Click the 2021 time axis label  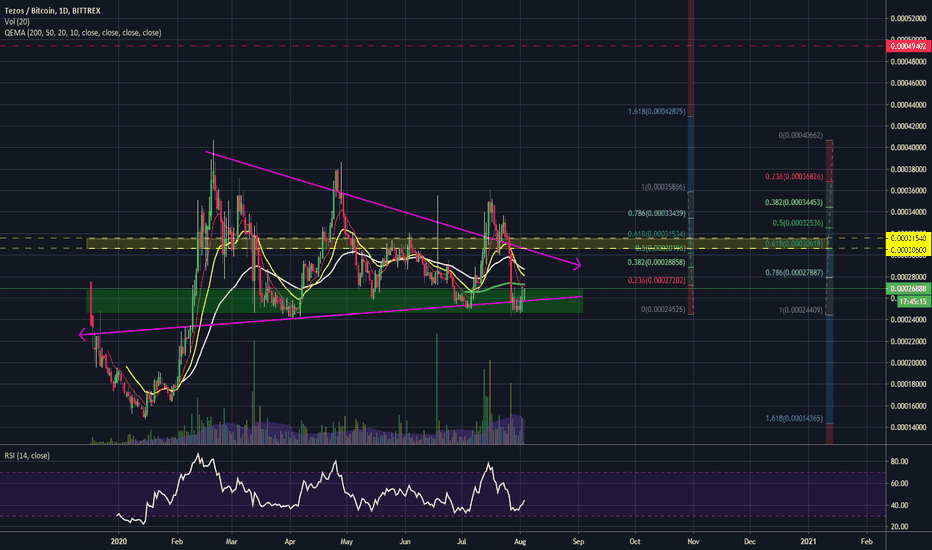808,542
